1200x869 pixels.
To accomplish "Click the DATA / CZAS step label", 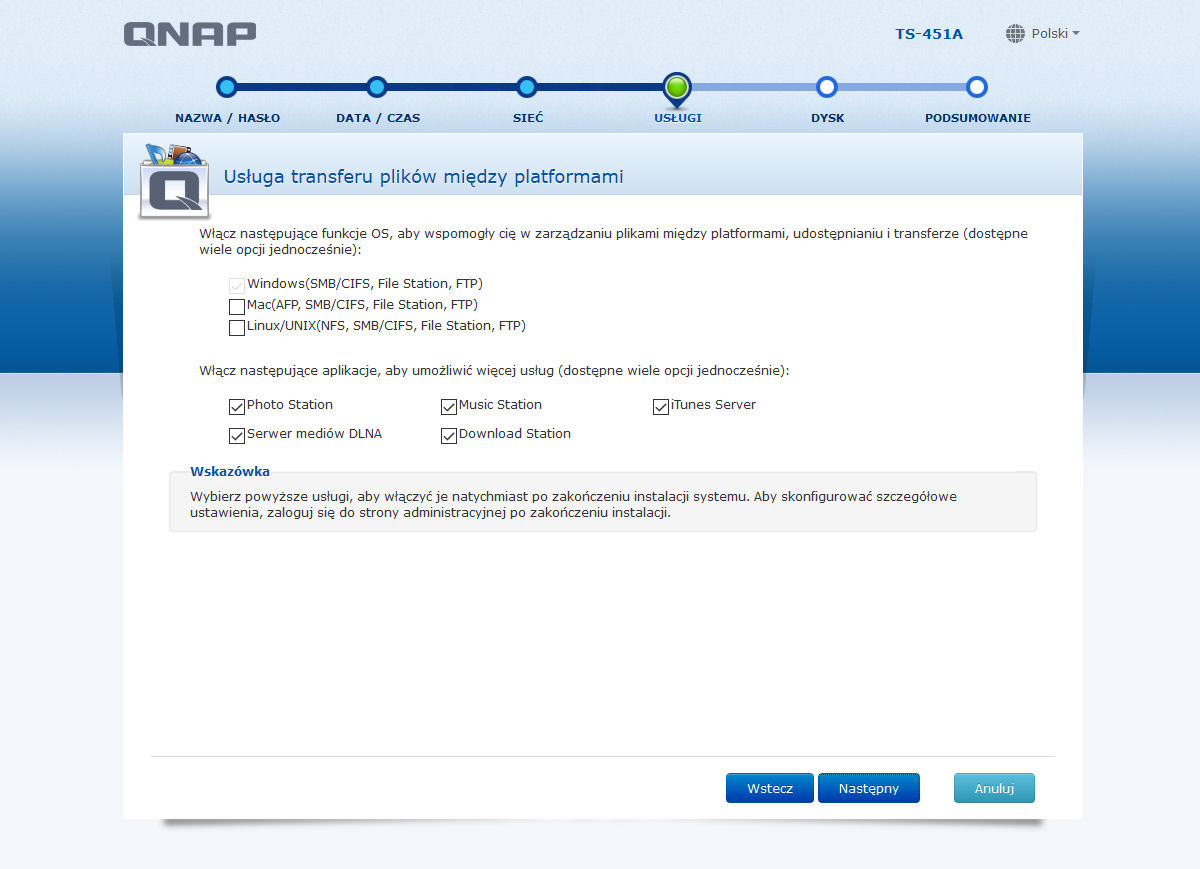I will tap(378, 118).
